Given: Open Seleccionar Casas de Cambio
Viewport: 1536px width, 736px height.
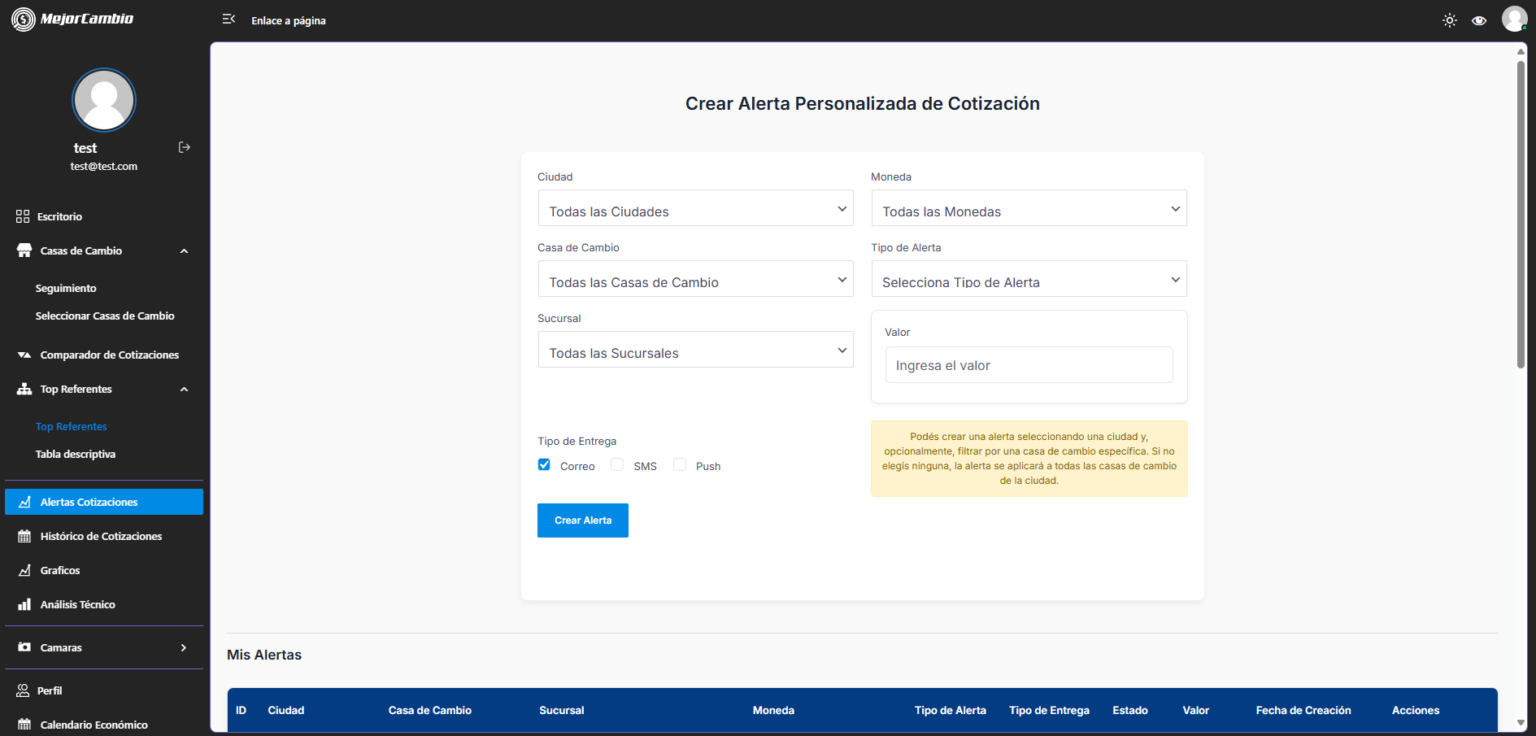Looking at the screenshot, I should pyautogui.click(x=105, y=316).
